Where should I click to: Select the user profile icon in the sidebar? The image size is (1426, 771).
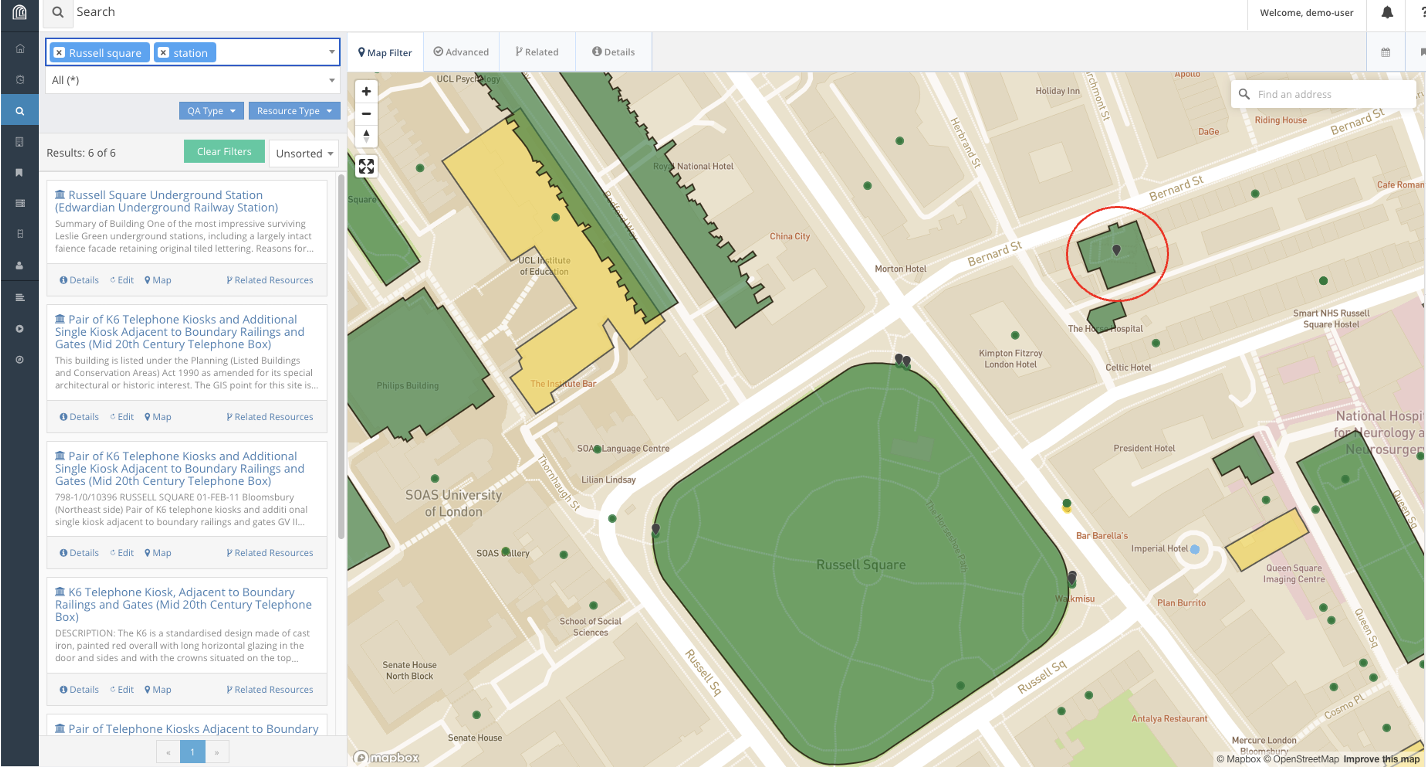(20, 266)
